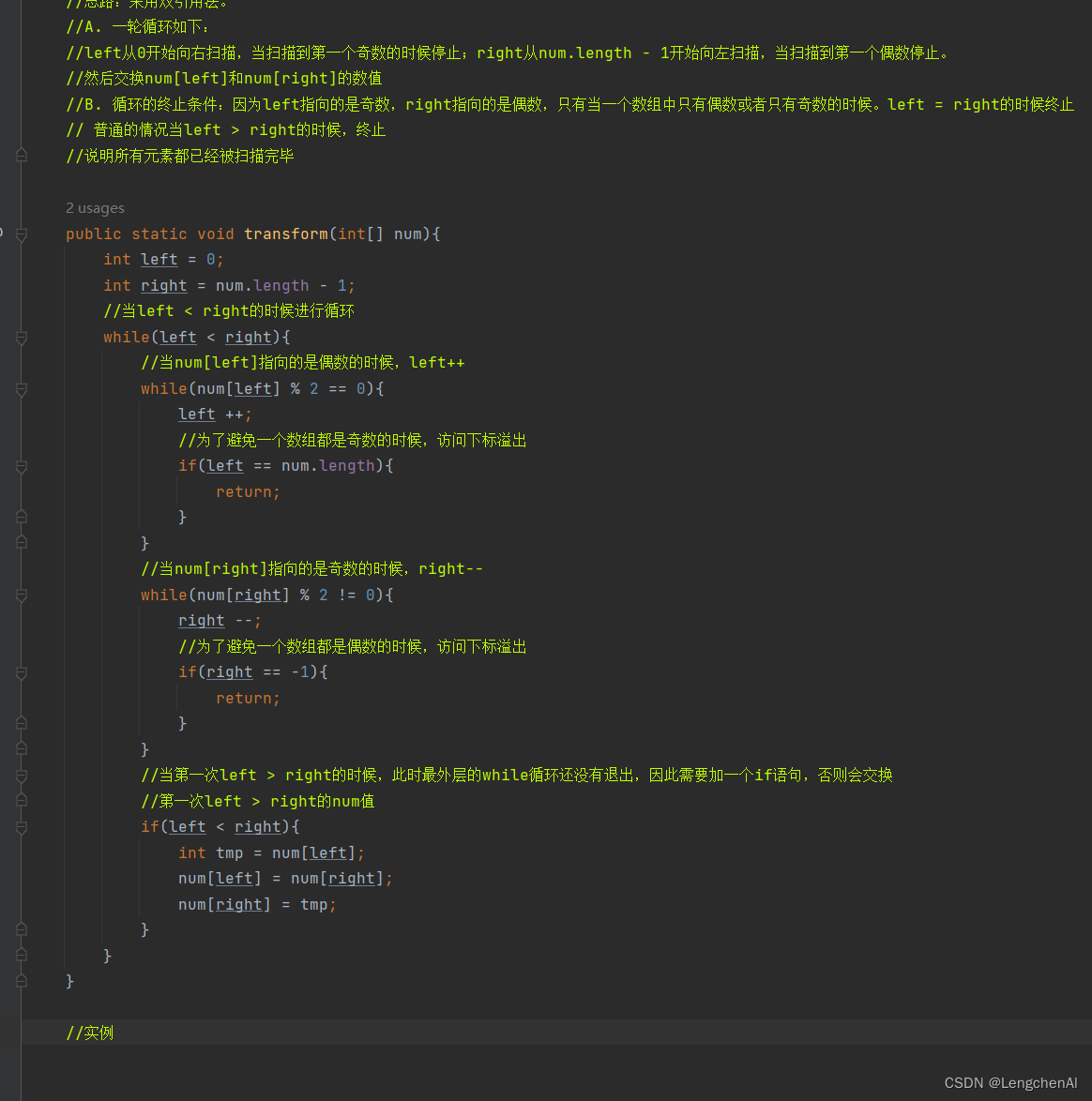Collapse the transform method using its fold arrow
Image resolution: width=1092 pixels, height=1101 pixels.
[x=21, y=234]
